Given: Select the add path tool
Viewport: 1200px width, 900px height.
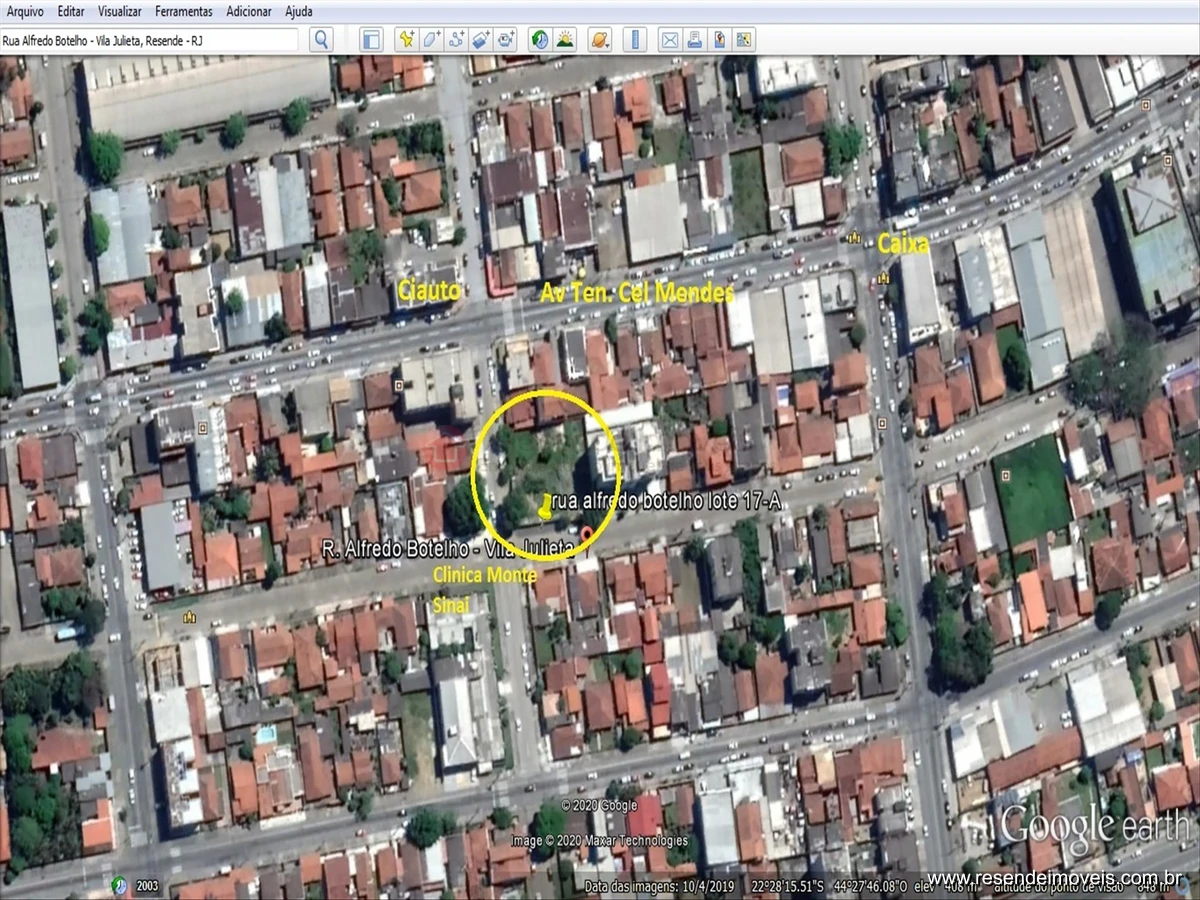Looking at the screenshot, I should pos(456,40).
